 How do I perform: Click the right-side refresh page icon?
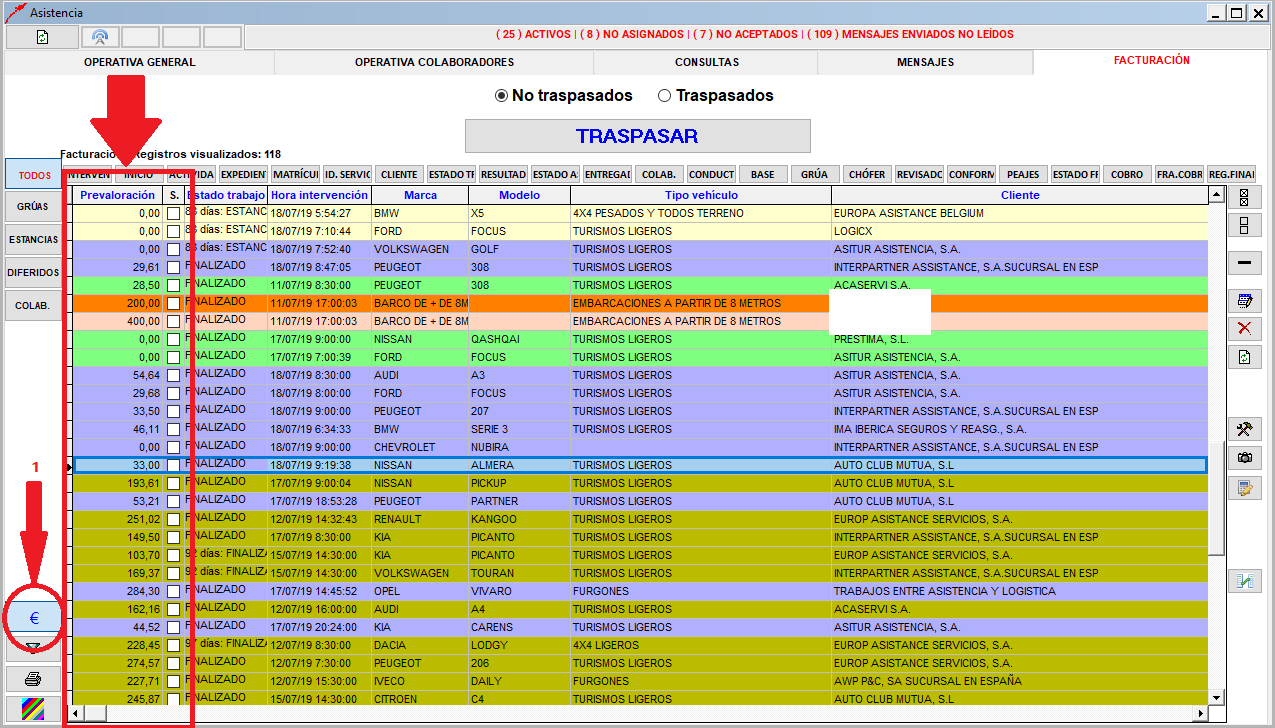coord(1244,357)
